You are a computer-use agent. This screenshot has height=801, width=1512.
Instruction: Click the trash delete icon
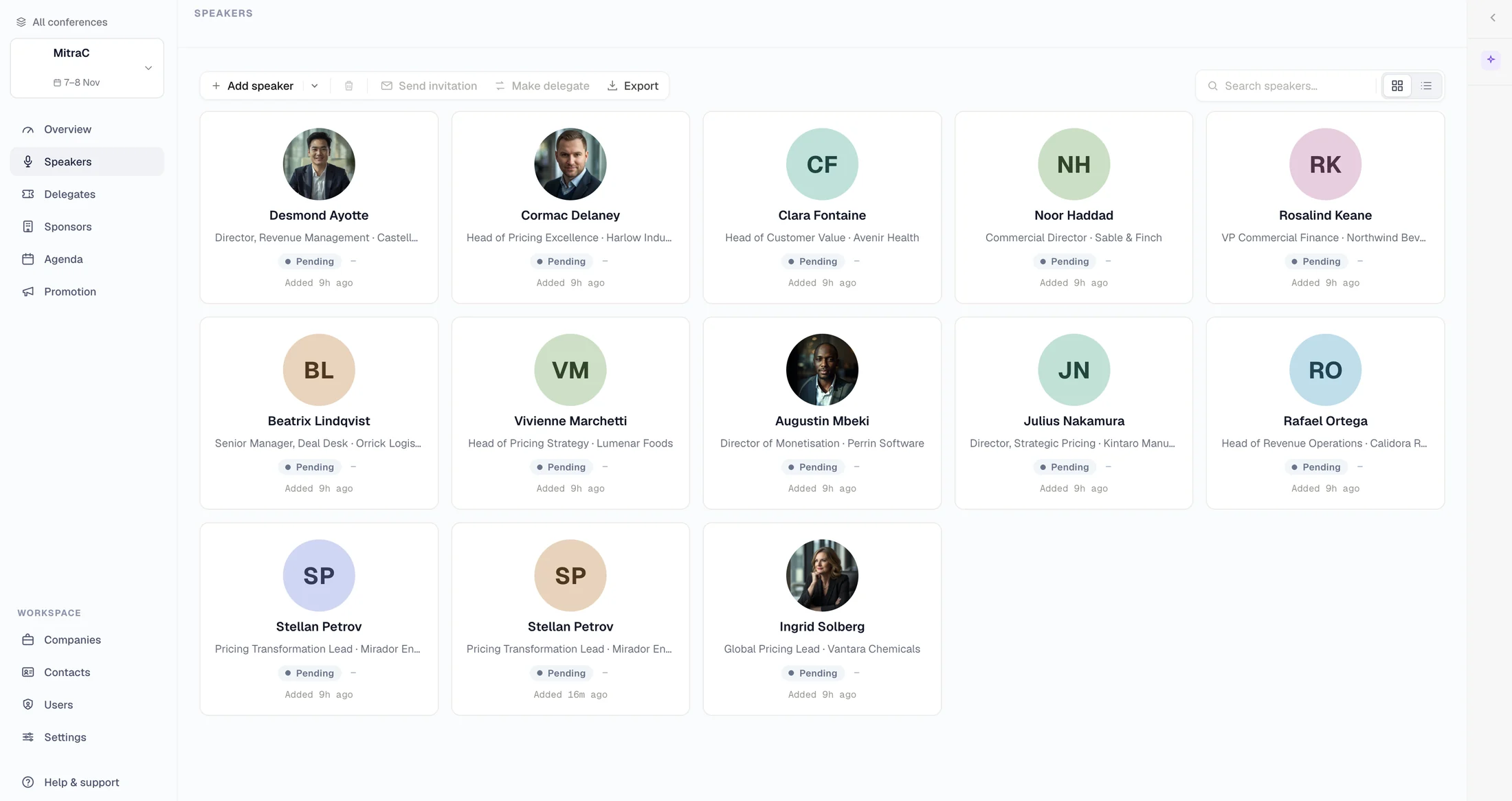pos(349,86)
